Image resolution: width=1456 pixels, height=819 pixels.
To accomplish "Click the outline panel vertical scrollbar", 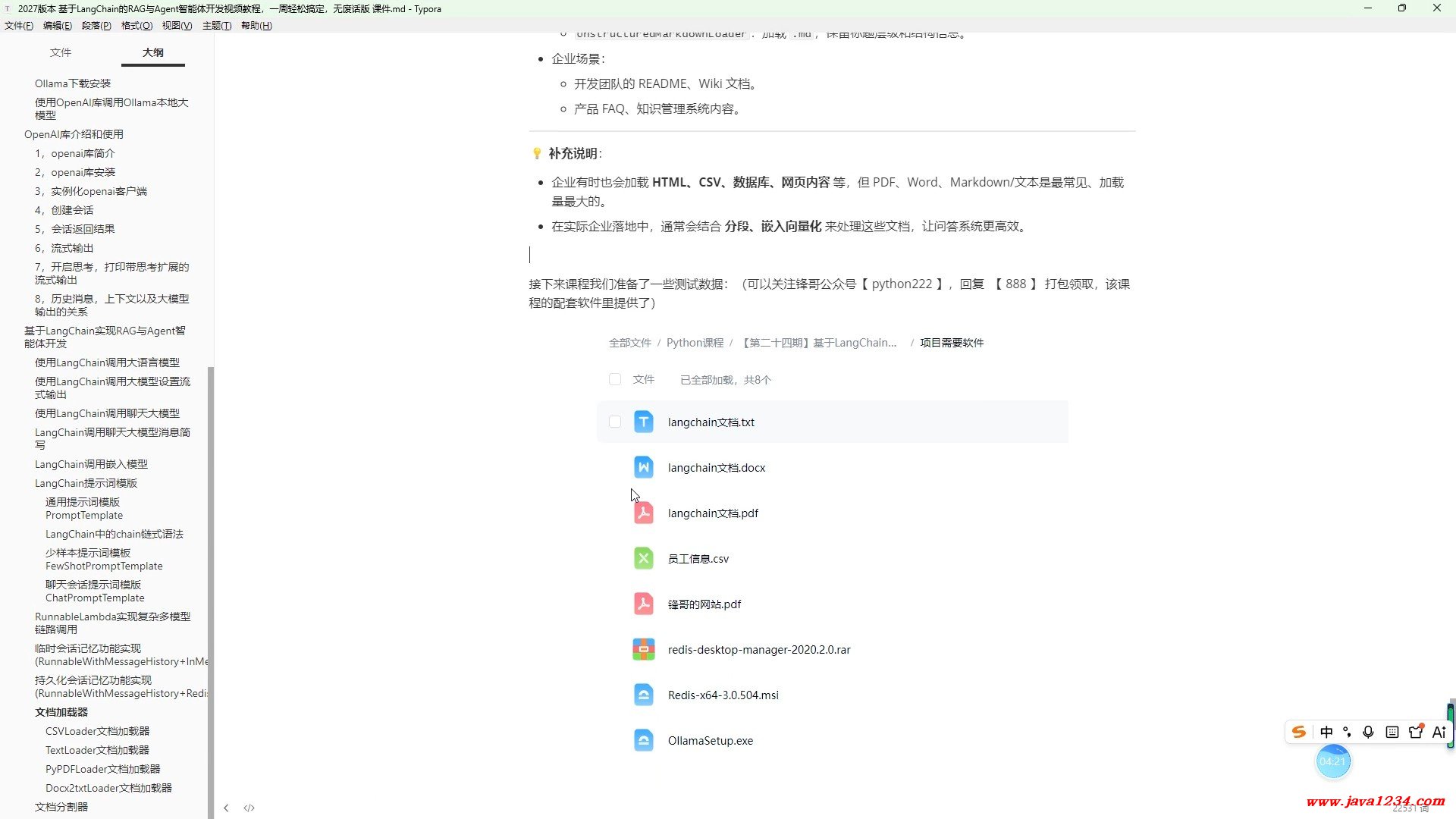I will pyautogui.click(x=211, y=591).
